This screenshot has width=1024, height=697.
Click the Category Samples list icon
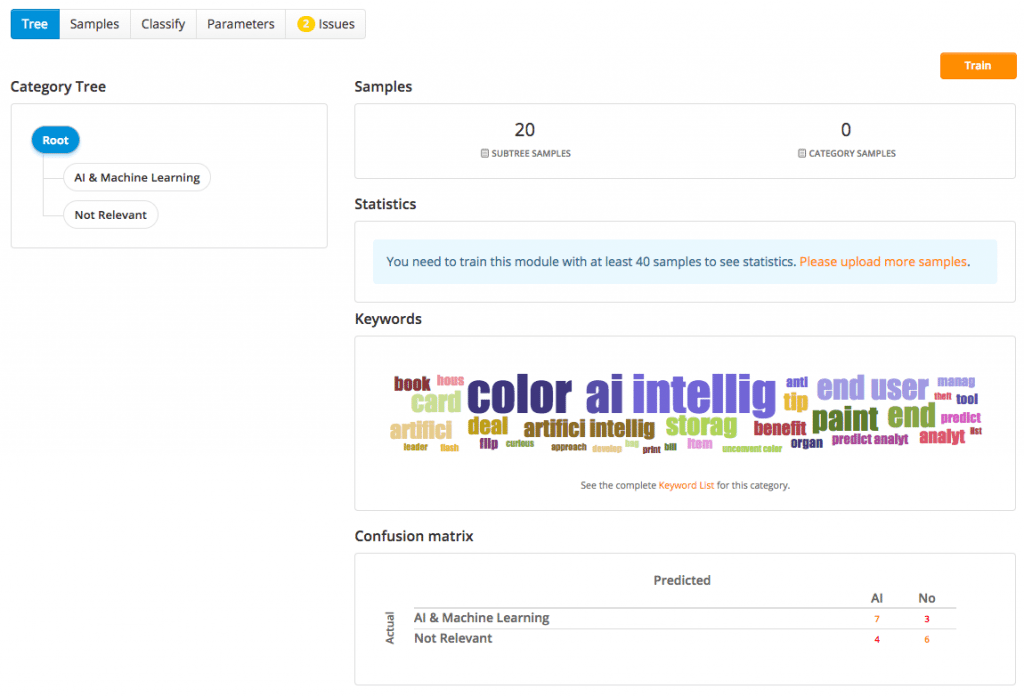tap(802, 154)
